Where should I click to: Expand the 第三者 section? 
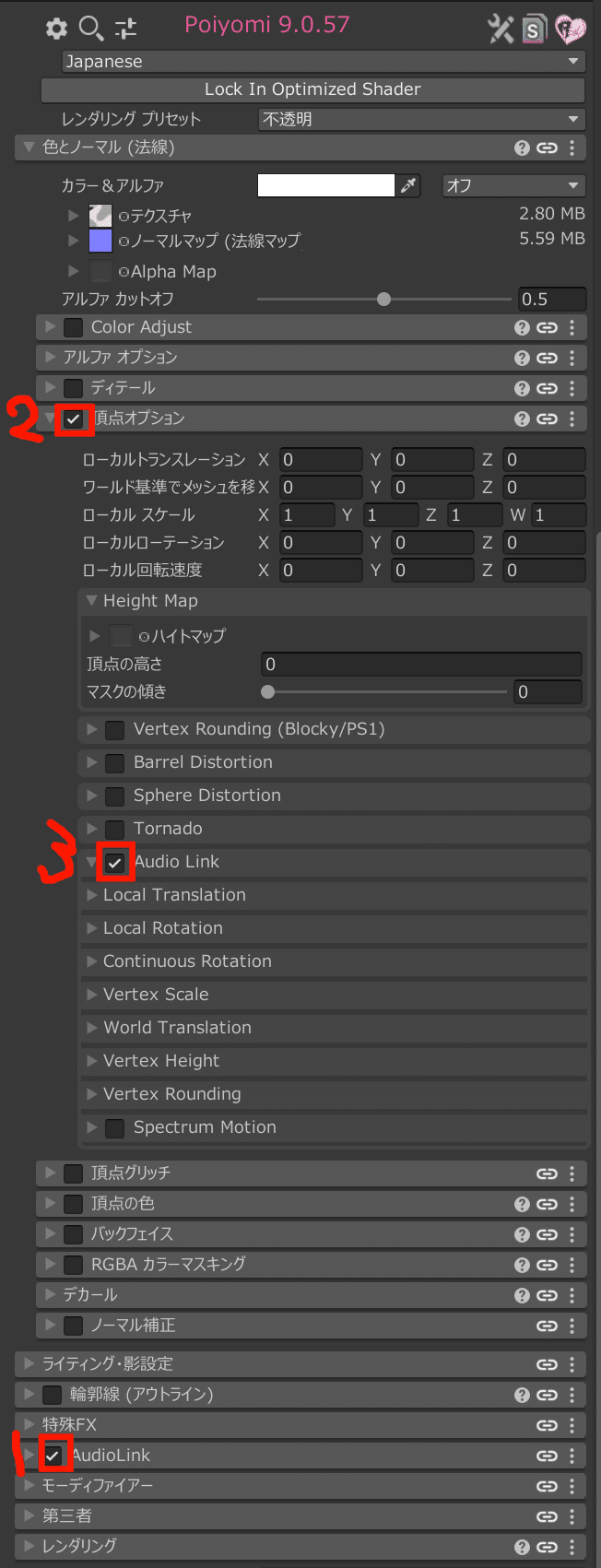pos(29,1515)
